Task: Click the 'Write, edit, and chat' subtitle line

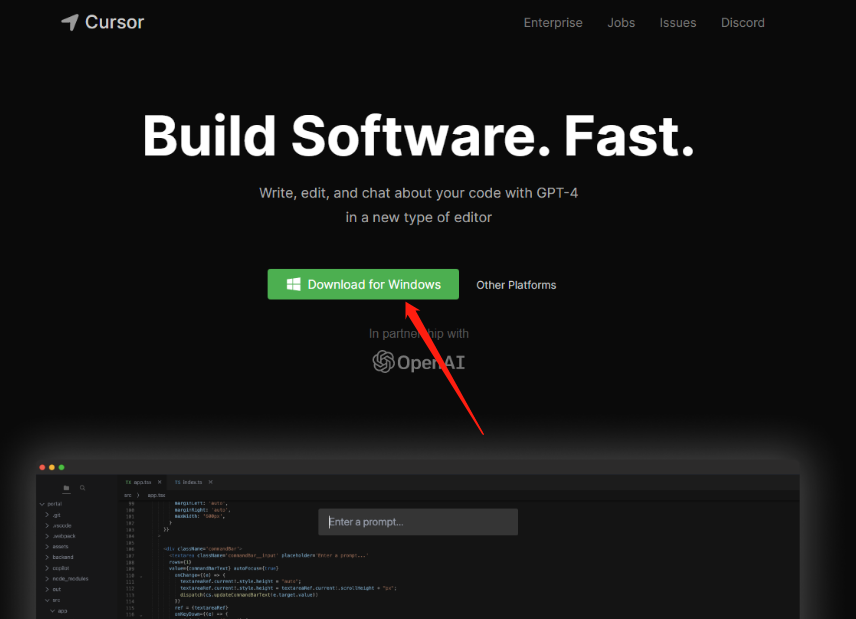Action: point(418,193)
